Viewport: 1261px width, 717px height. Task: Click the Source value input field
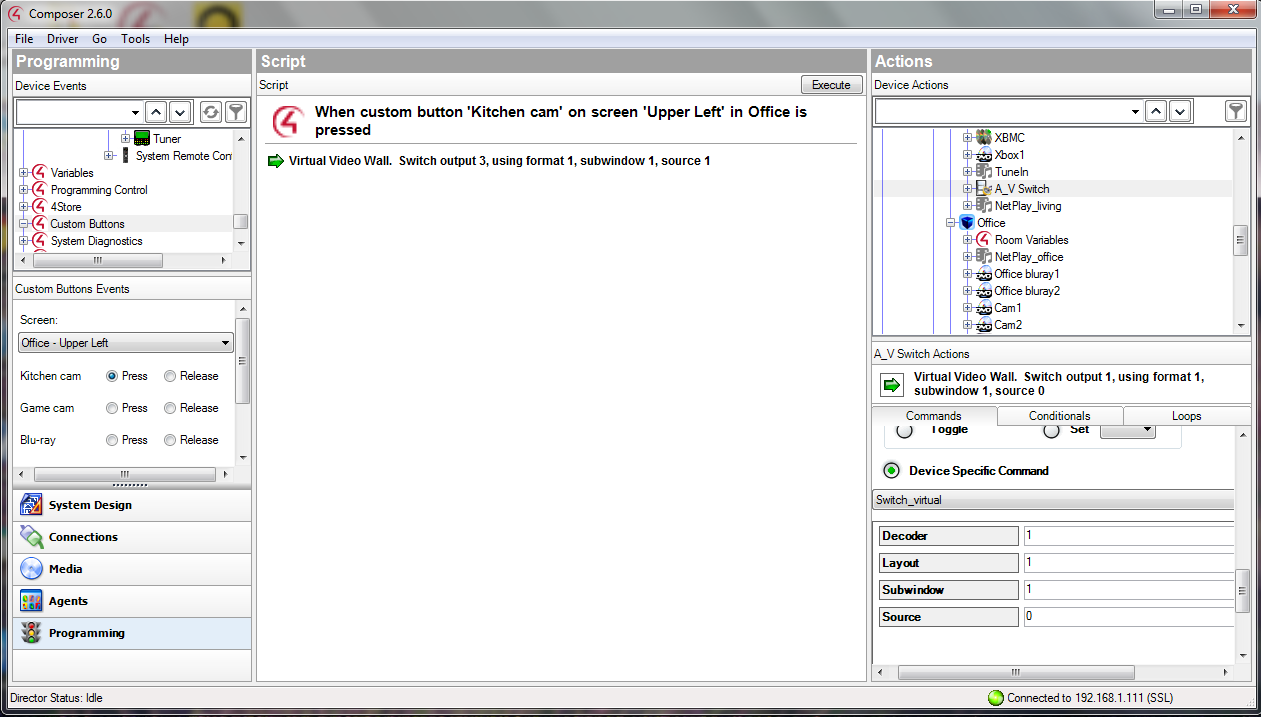coord(1128,617)
